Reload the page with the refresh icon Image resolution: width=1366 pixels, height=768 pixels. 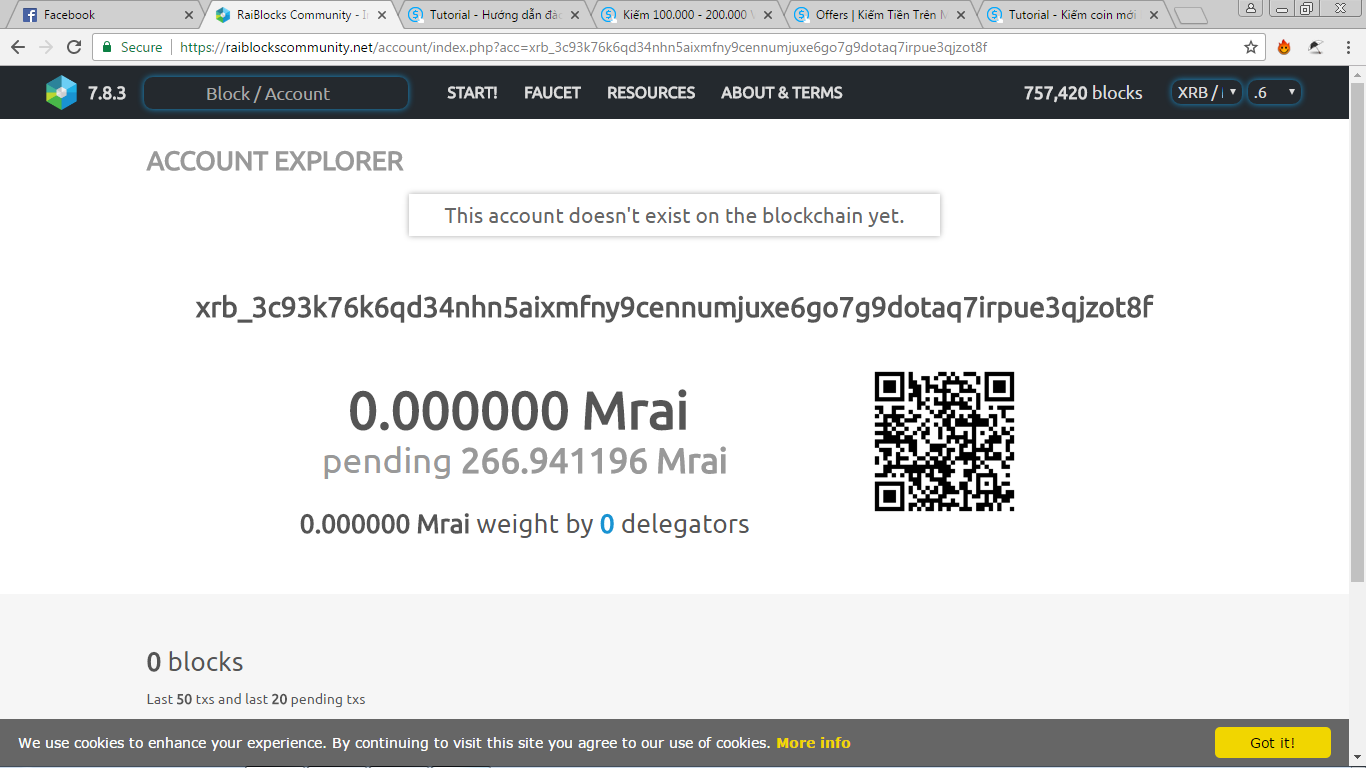tap(74, 47)
